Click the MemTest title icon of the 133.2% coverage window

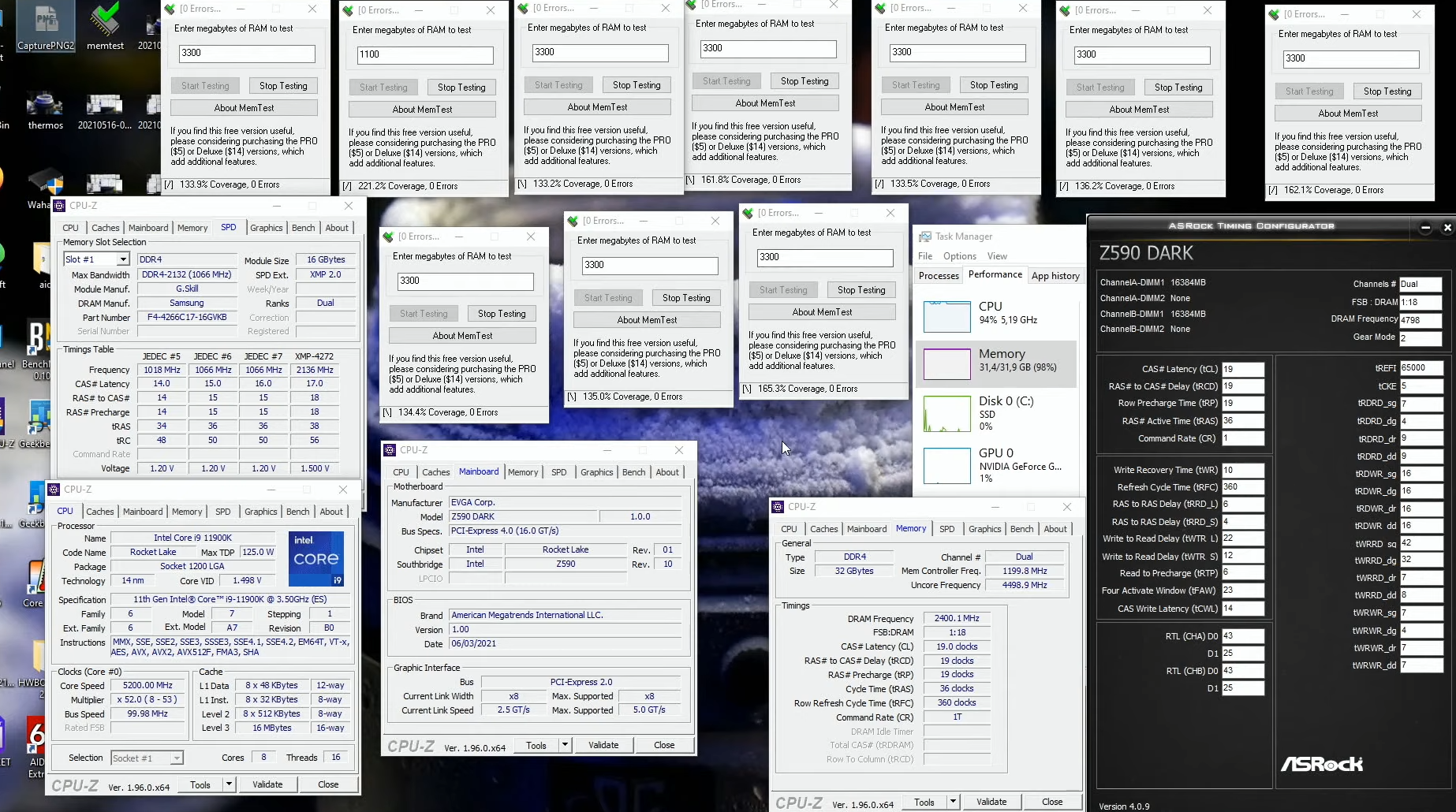coord(523,8)
